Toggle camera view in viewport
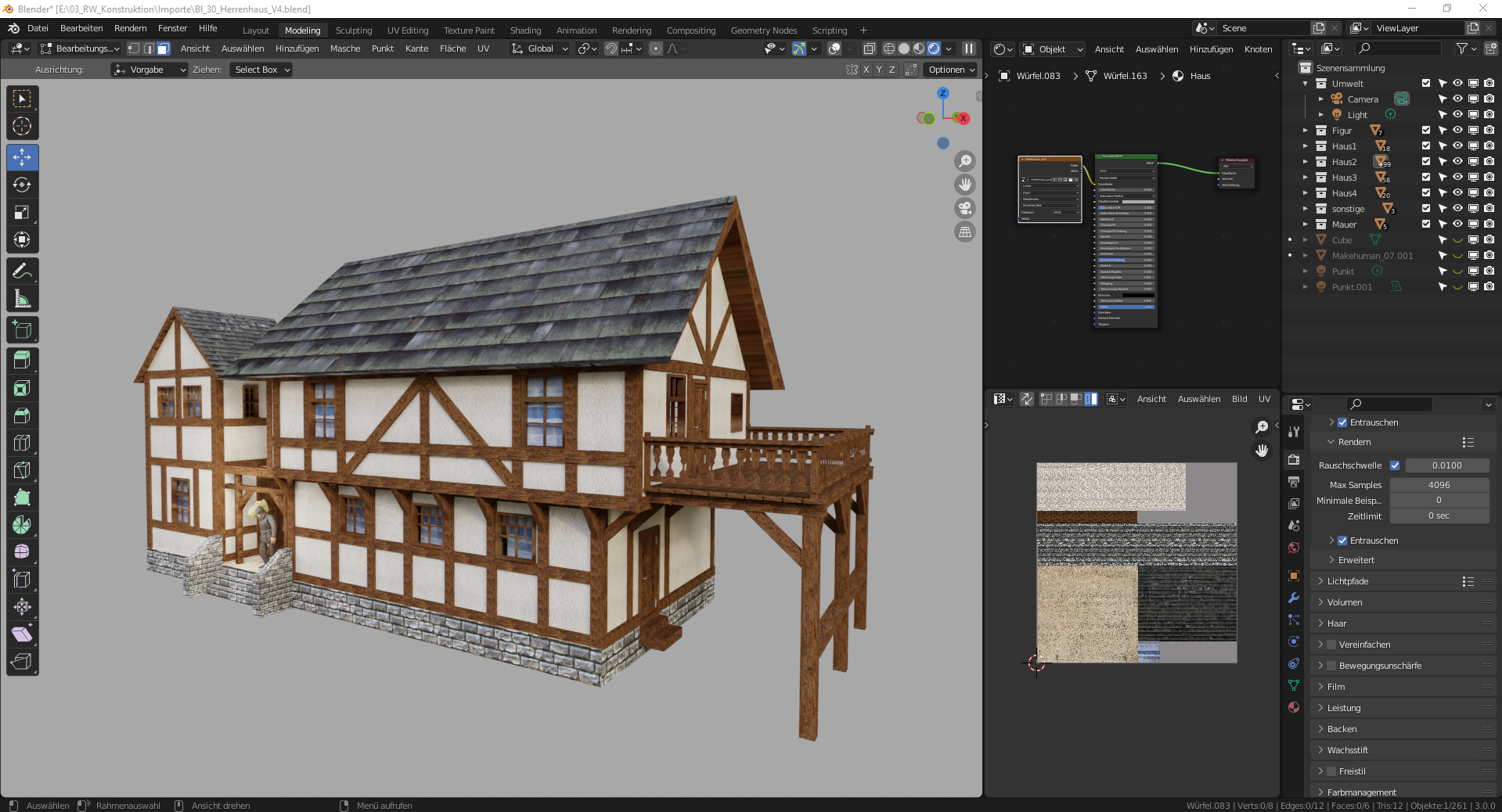The image size is (1502, 812). click(965, 208)
